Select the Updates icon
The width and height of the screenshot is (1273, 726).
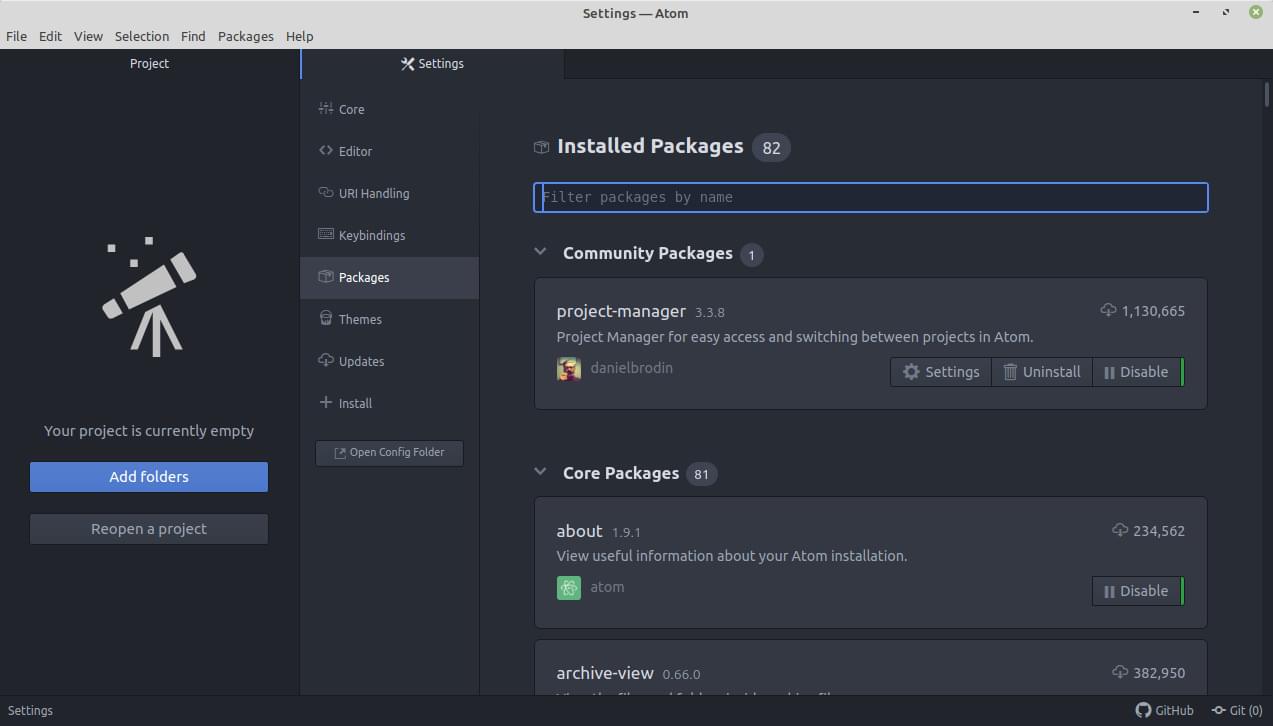(x=326, y=361)
